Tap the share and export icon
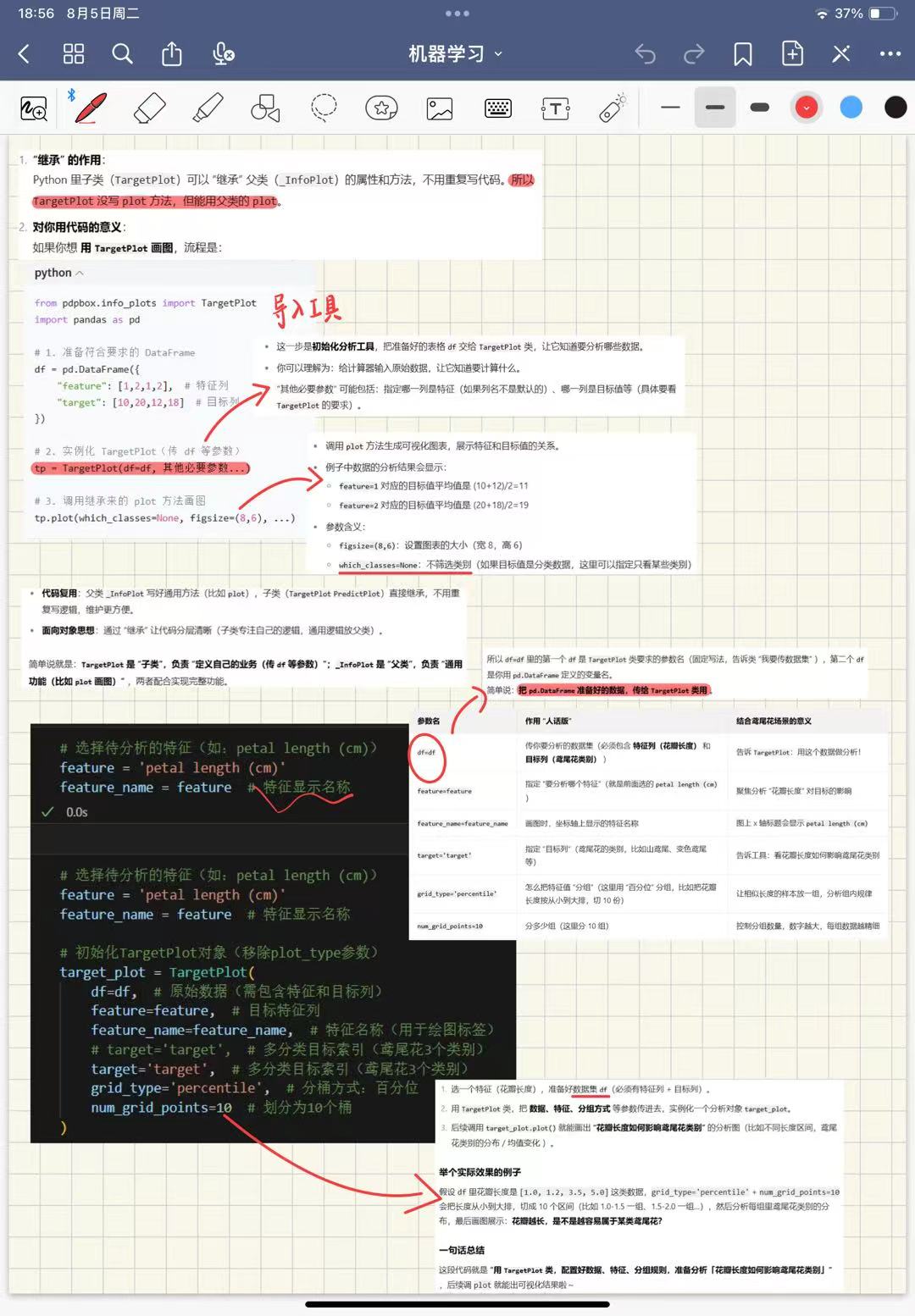 tap(172, 54)
